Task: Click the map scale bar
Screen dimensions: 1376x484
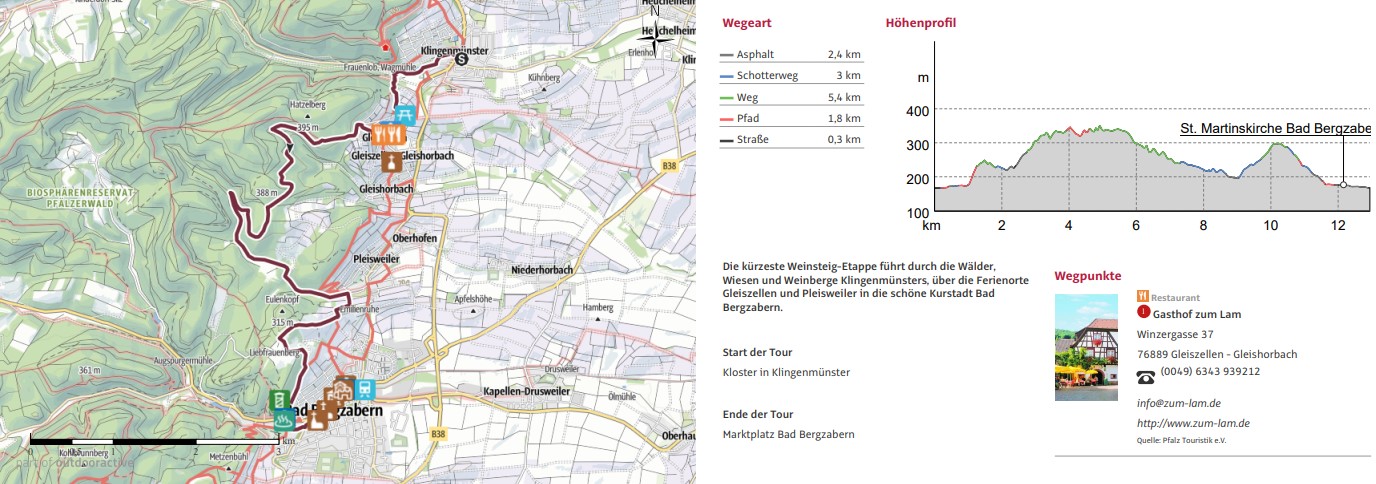Action: click(154, 439)
